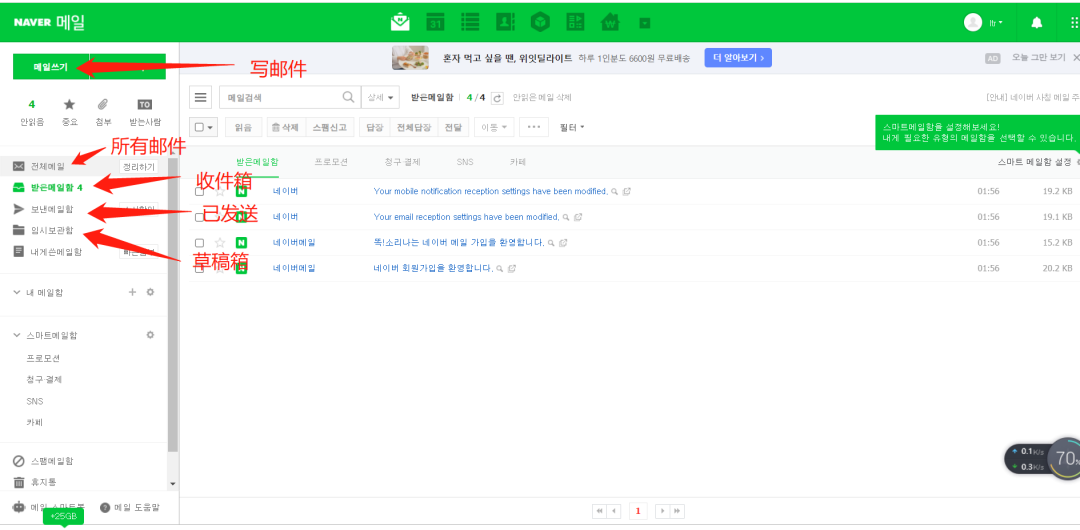Click 더 알아보기 in the ad
Image resolution: width=1080 pixels, height=530 pixels.
(x=738, y=58)
